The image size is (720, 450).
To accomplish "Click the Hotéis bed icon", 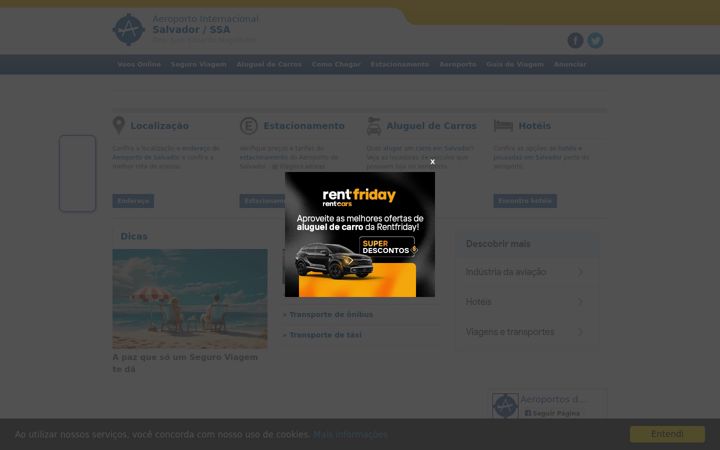I will coord(503,125).
